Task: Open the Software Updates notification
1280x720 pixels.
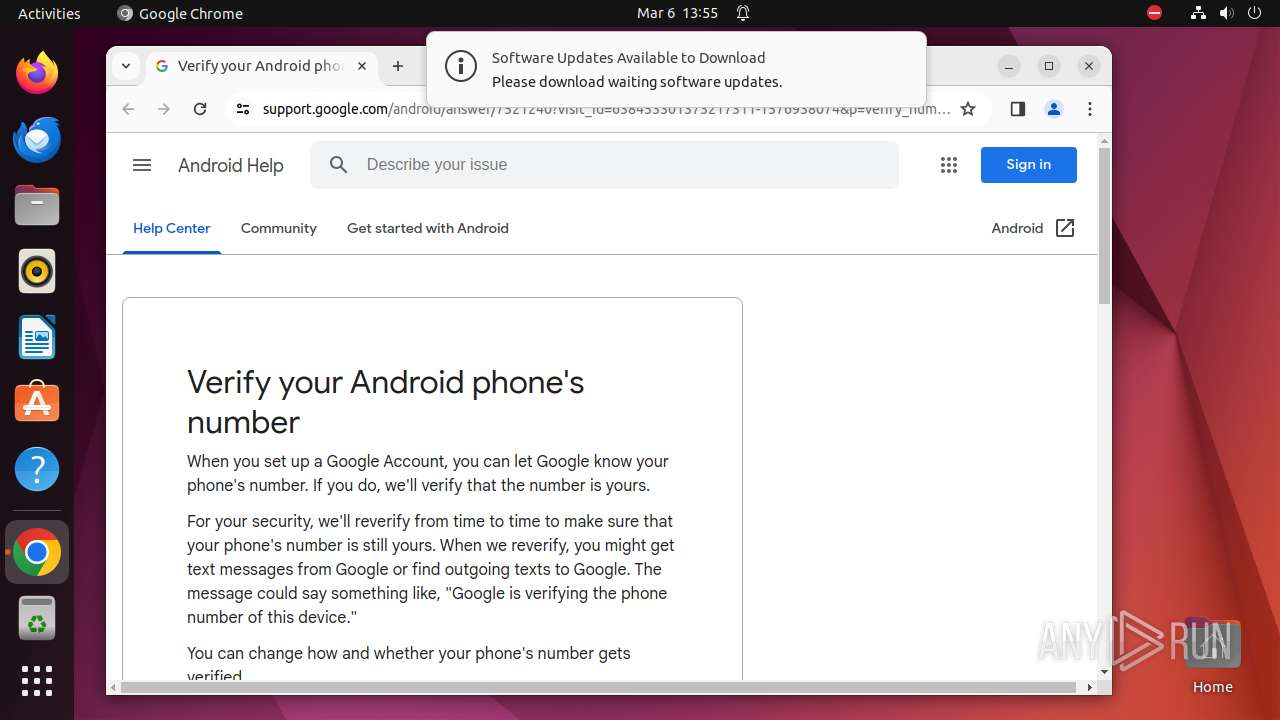Action: [676, 69]
